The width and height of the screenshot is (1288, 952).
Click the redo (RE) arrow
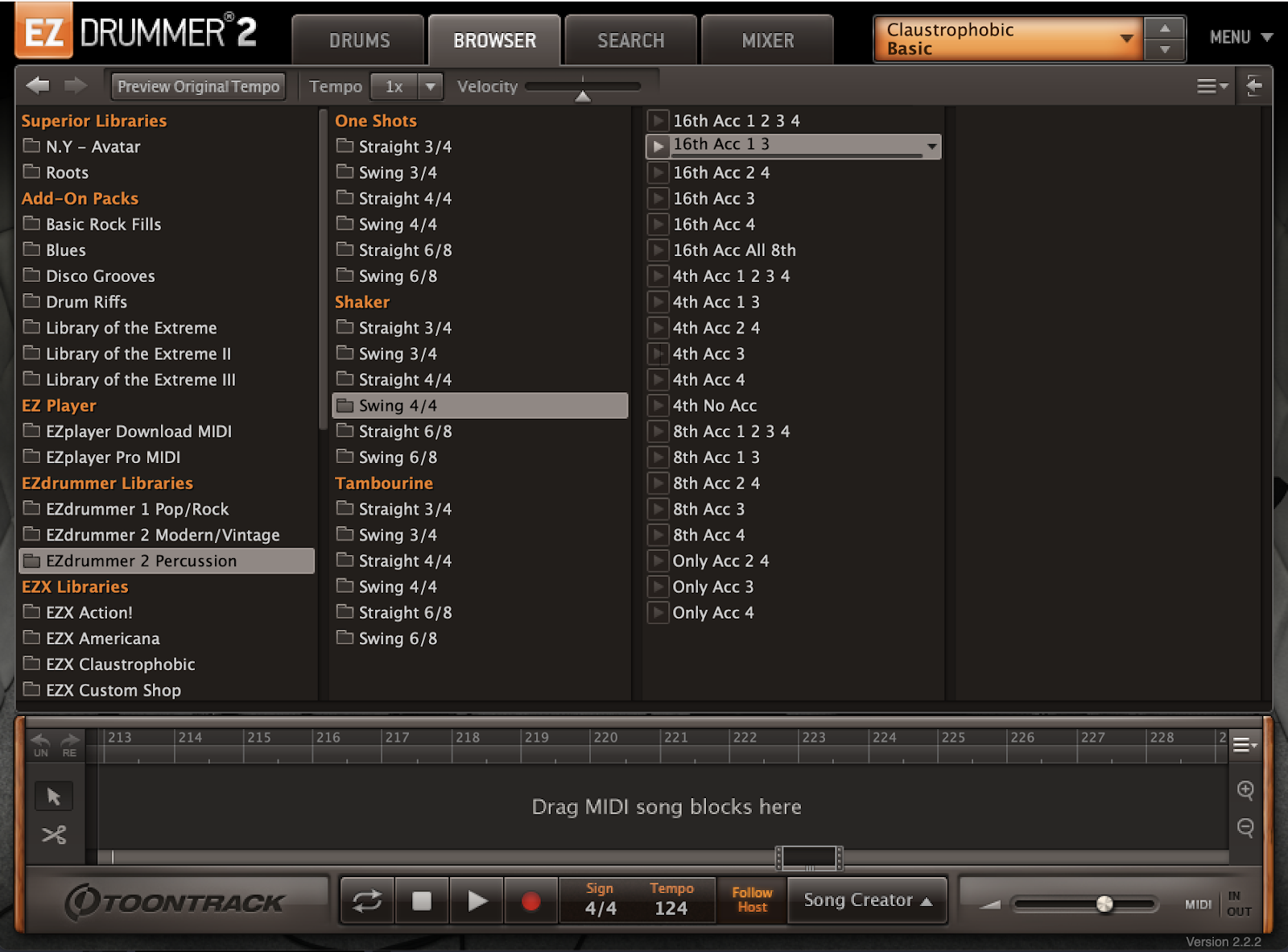click(70, 745)
